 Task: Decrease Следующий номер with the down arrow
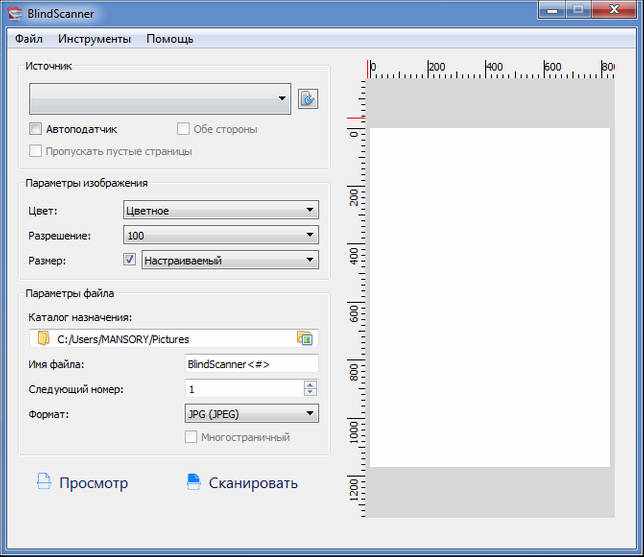[x=310, y=393]
